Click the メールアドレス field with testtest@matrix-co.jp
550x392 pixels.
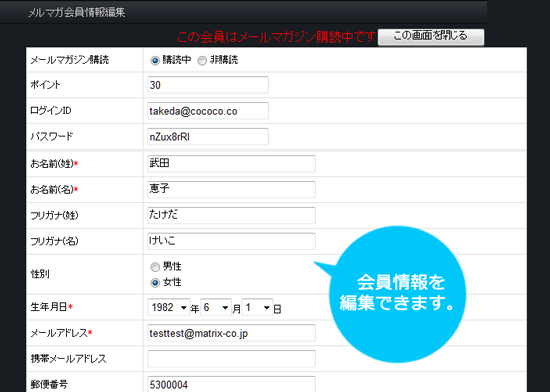click(x=232, y=333)
